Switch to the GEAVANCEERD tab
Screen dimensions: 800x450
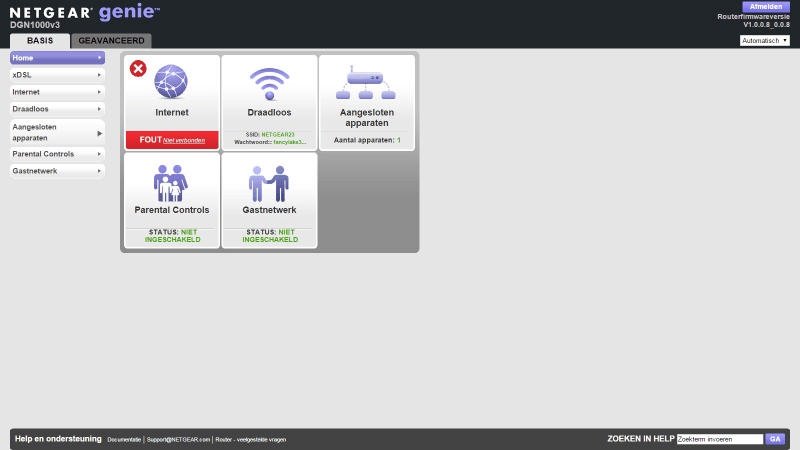point(111,41)
